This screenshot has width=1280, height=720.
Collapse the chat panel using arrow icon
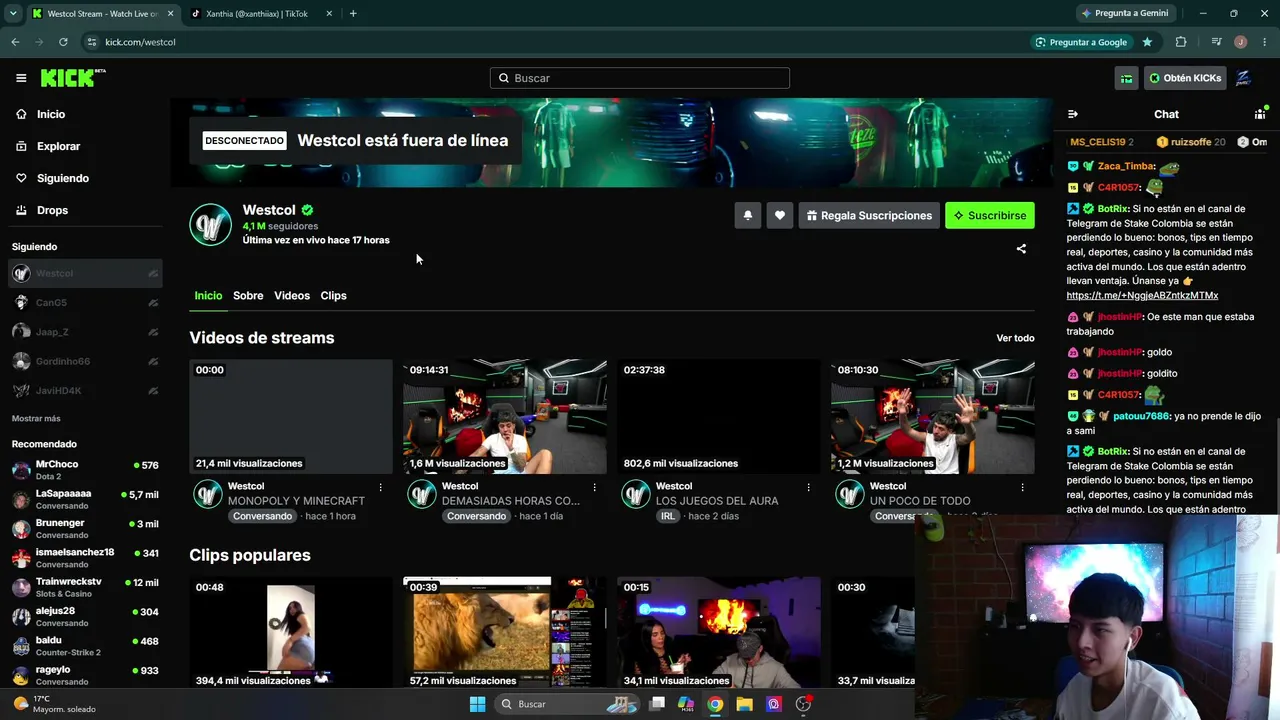[x=1073, y=114]
